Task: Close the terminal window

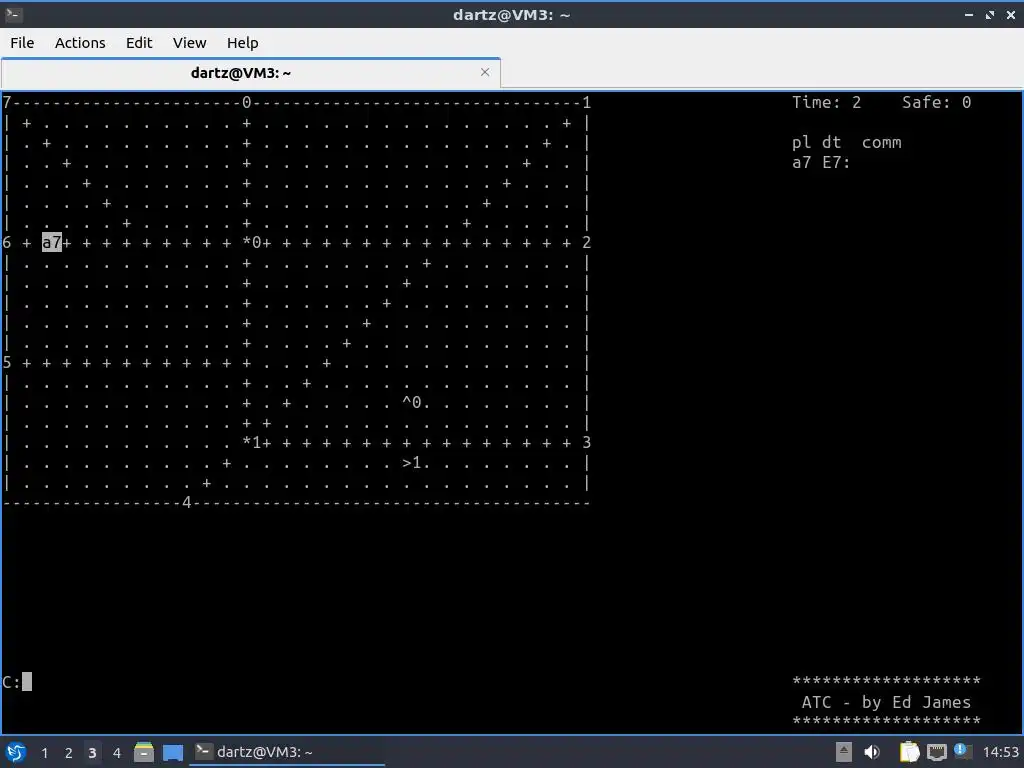Action: click(x=1011, y=14)
